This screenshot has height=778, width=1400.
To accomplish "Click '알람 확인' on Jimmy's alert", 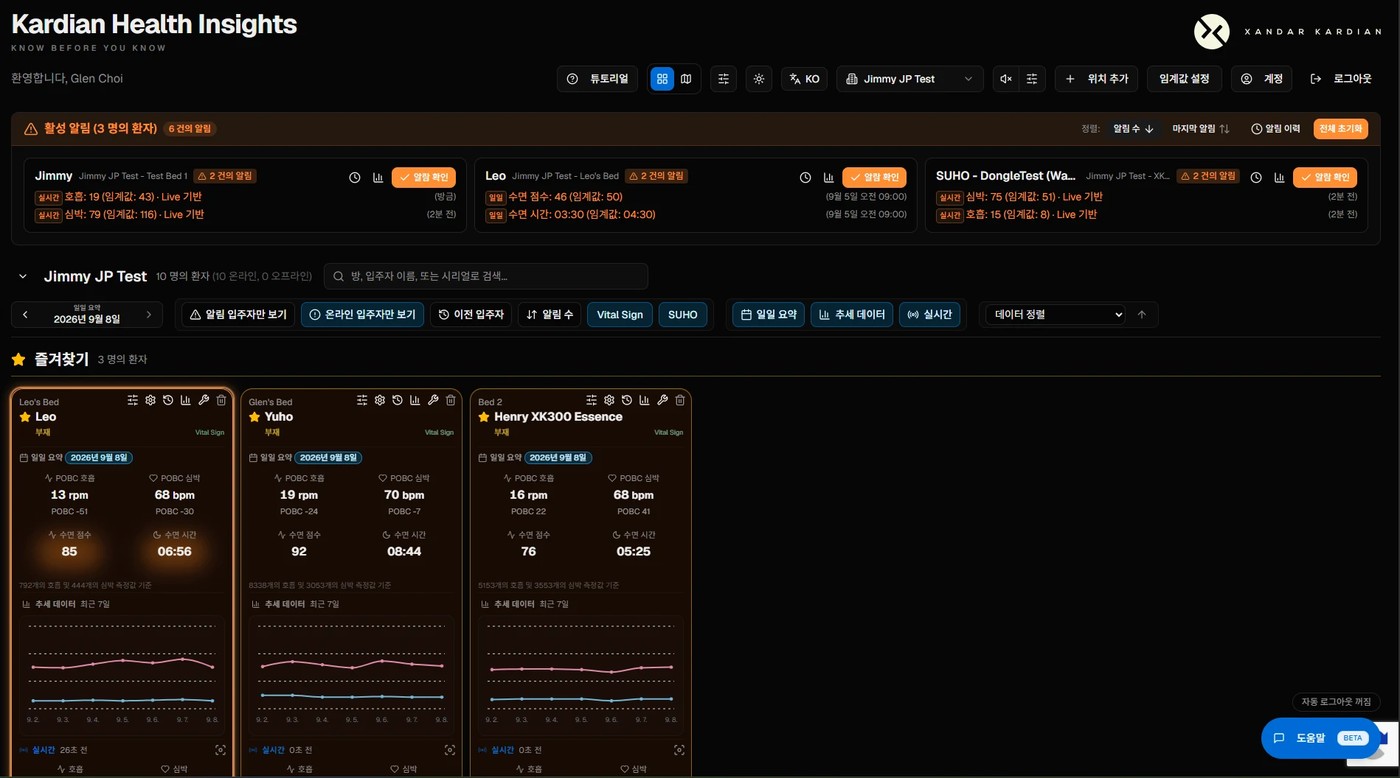I will click(424, 177).
